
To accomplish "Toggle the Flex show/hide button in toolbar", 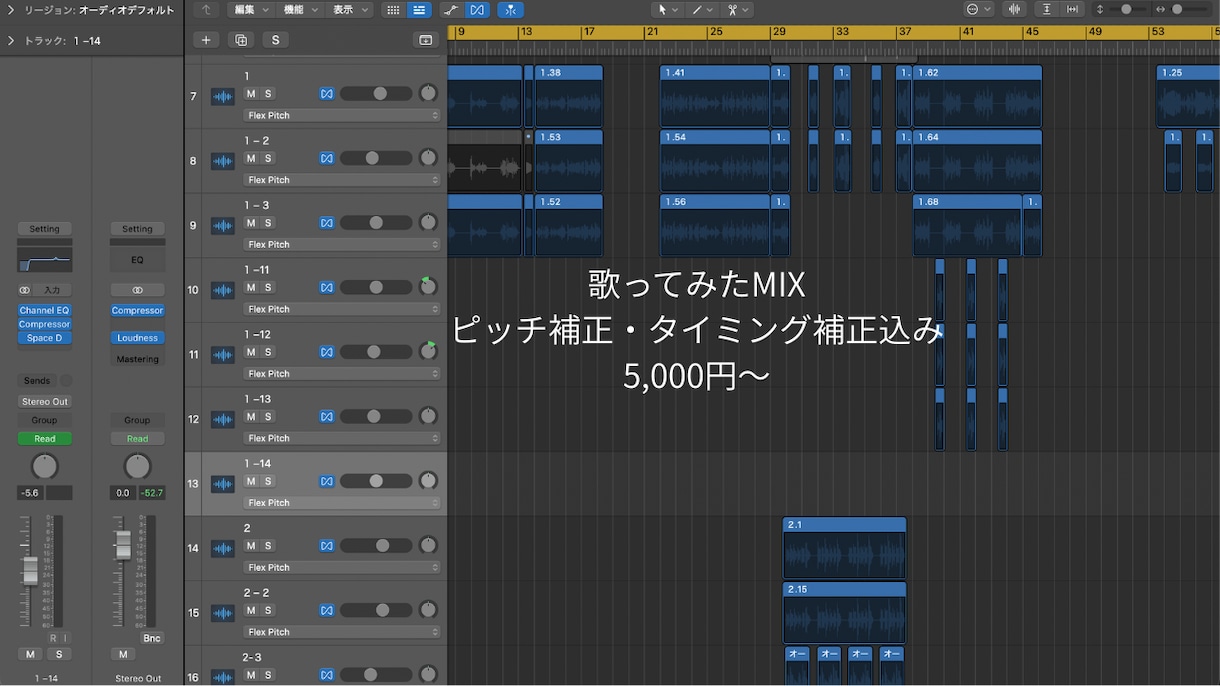I will point(478,10).
